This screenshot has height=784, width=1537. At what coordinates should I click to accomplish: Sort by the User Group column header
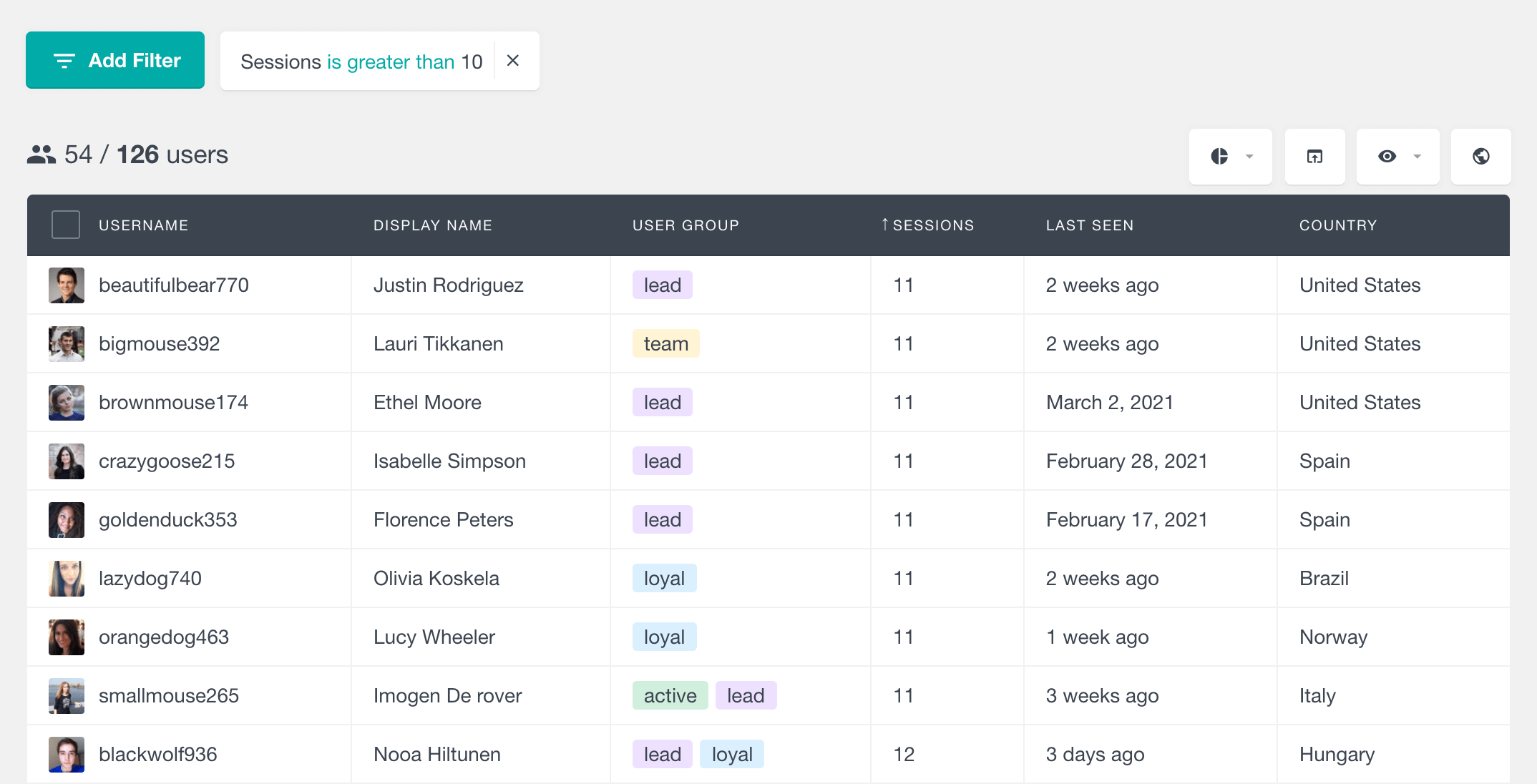pos(685,225)
